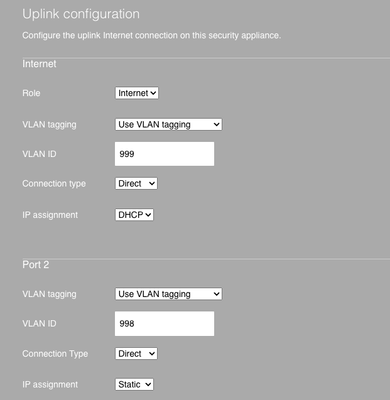390x400 pixels.
Task: Click the VLAN ID field containing 999
Action: (164, 154)
